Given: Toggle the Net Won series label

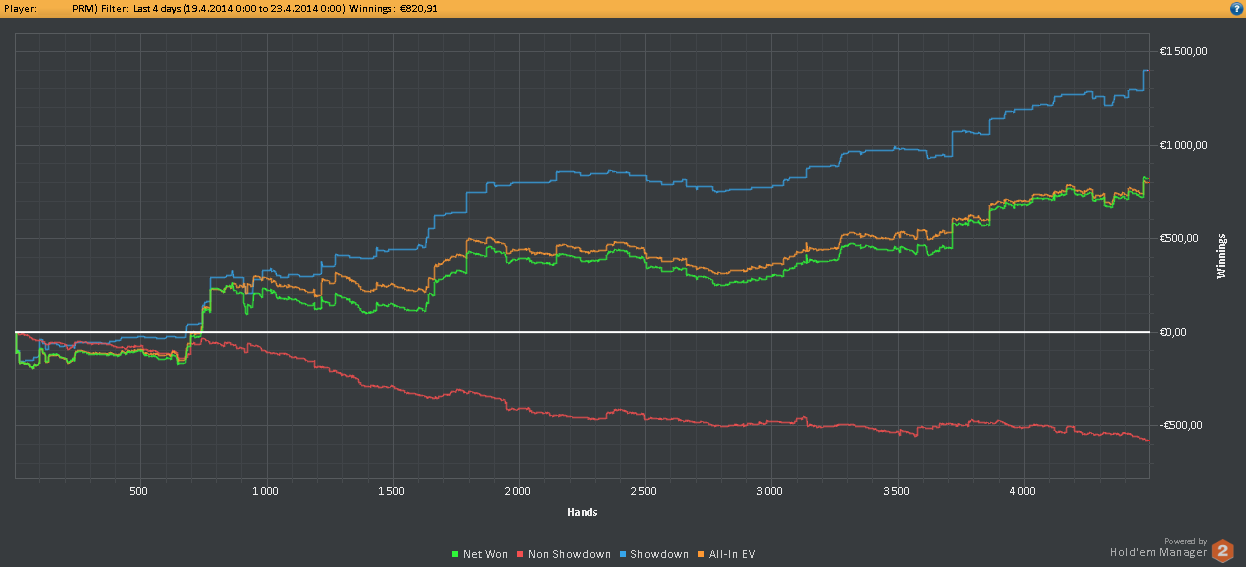Looking at the screenshot, I should [485, 554].
